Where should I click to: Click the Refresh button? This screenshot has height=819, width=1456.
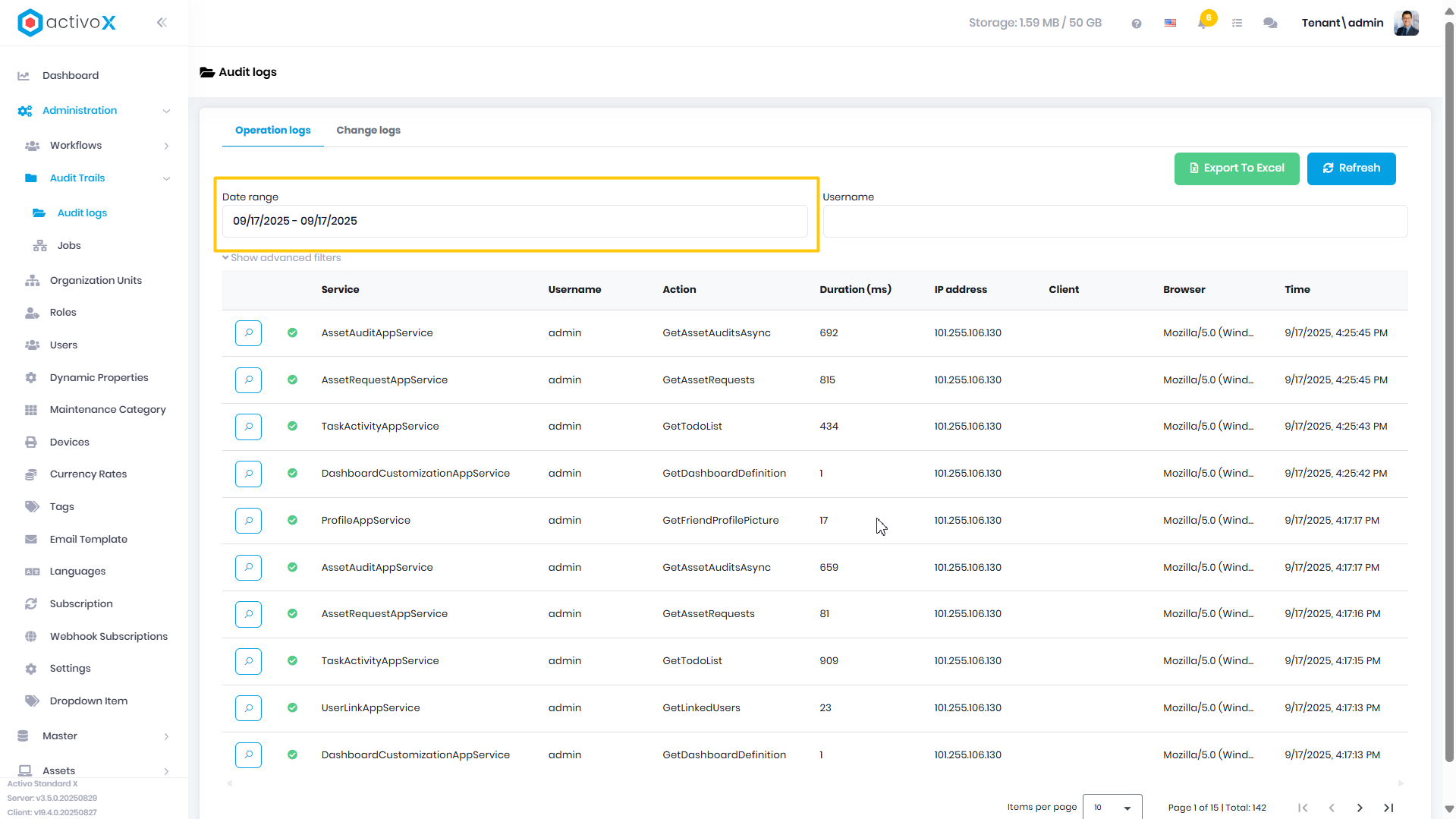1351,169
